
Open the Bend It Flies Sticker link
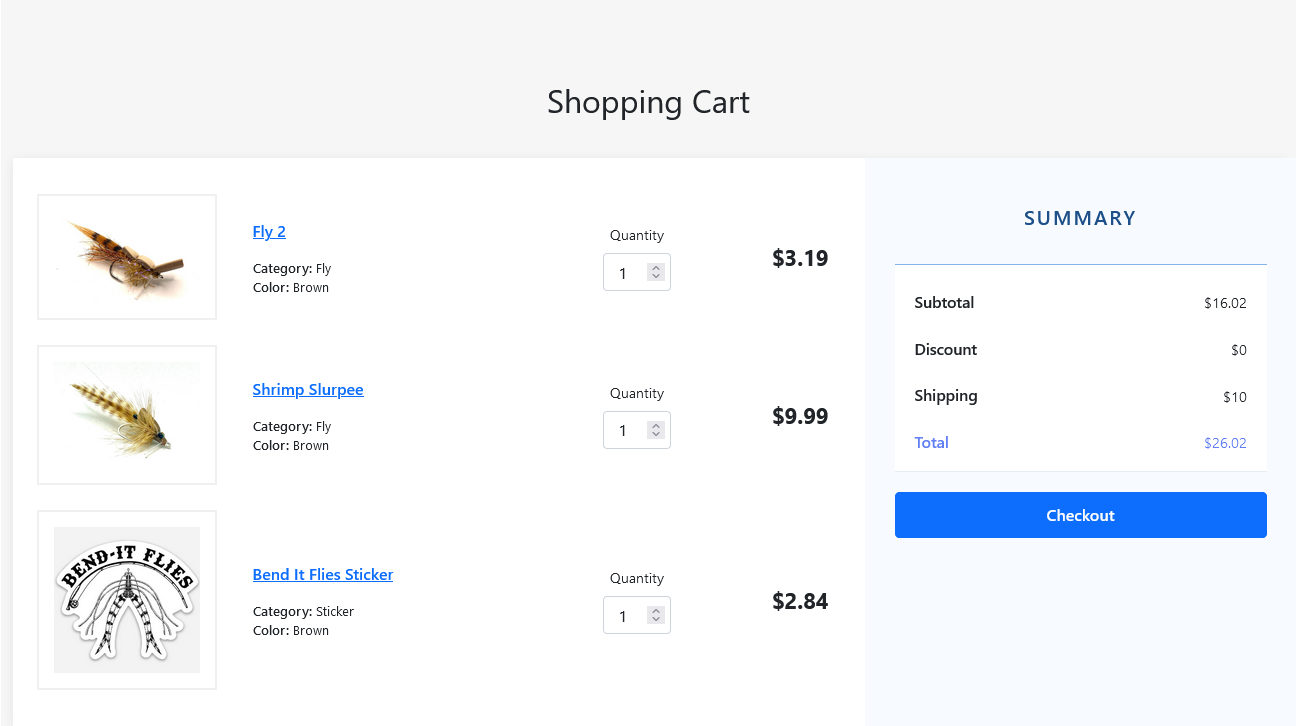point(323,575)
